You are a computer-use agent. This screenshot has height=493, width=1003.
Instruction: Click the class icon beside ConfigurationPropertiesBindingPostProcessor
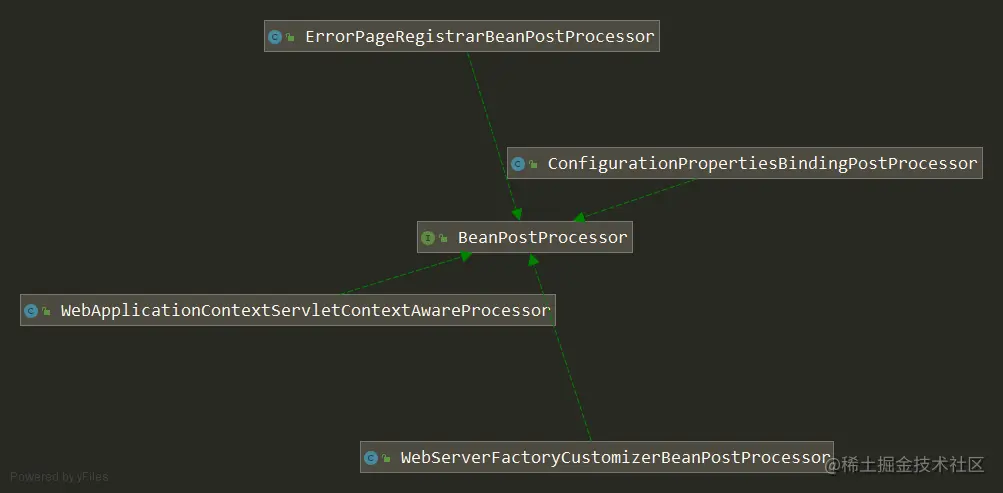(517, 164)
